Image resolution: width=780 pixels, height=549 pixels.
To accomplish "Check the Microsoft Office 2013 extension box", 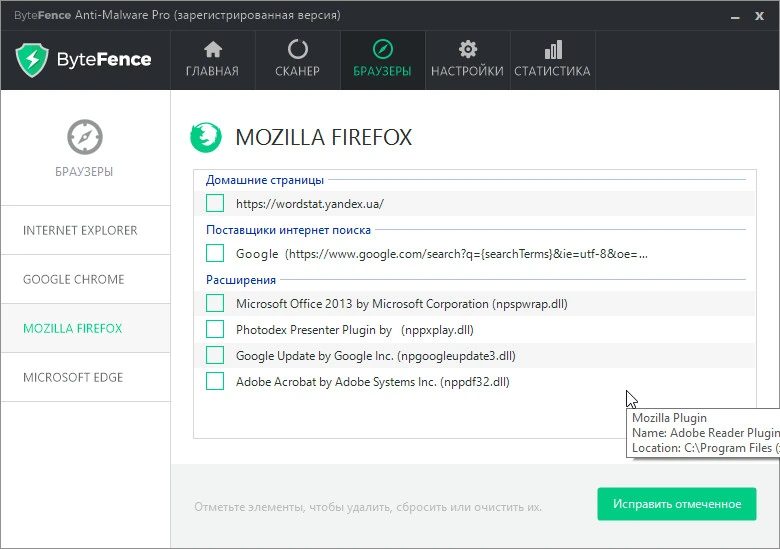I will 215,303.
